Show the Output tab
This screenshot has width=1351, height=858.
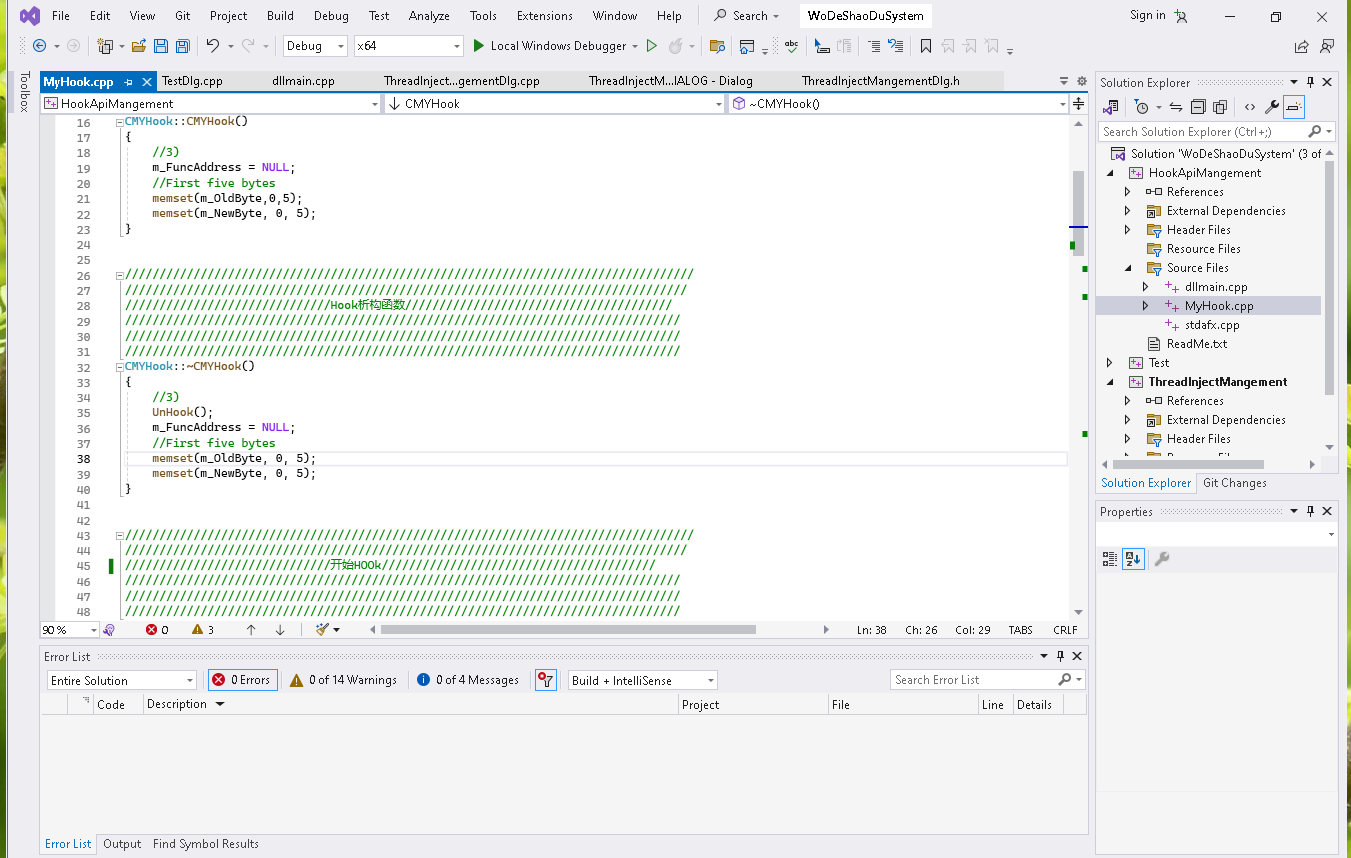pos(122,844)
